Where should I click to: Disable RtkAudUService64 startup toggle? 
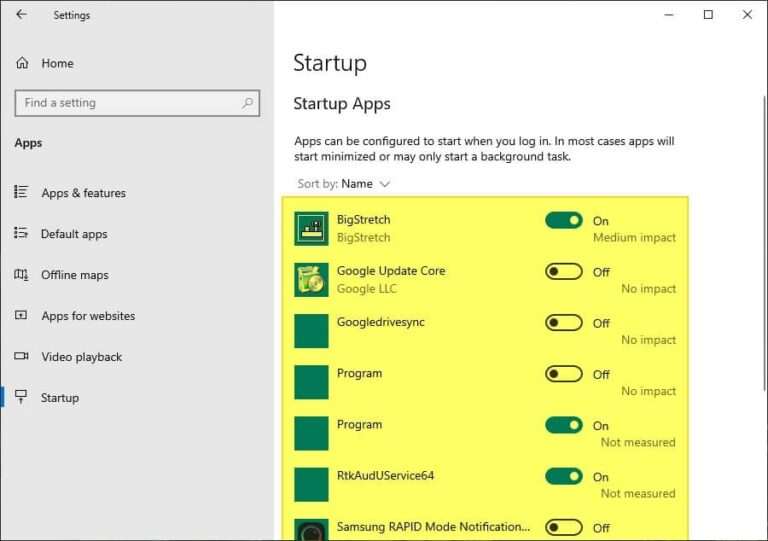pyautogui.click(x=564, y=476)
